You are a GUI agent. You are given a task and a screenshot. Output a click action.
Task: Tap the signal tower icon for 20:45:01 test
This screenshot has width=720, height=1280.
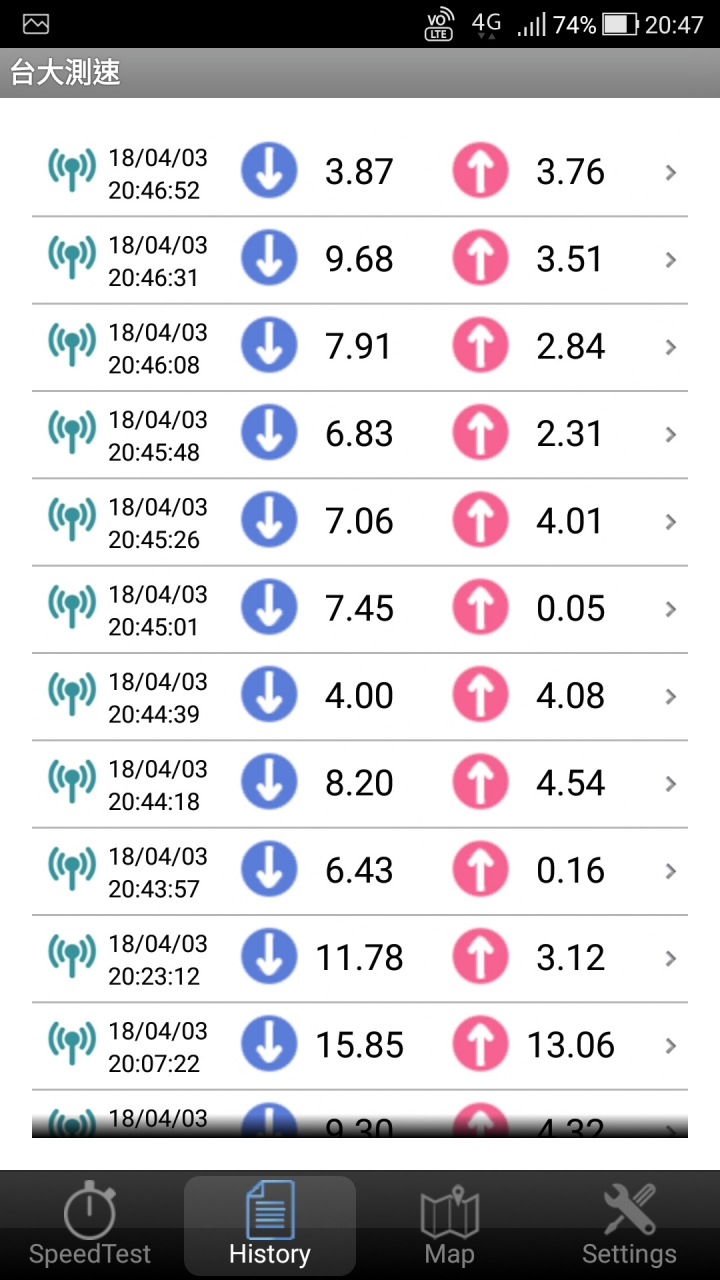pos(72,608)
